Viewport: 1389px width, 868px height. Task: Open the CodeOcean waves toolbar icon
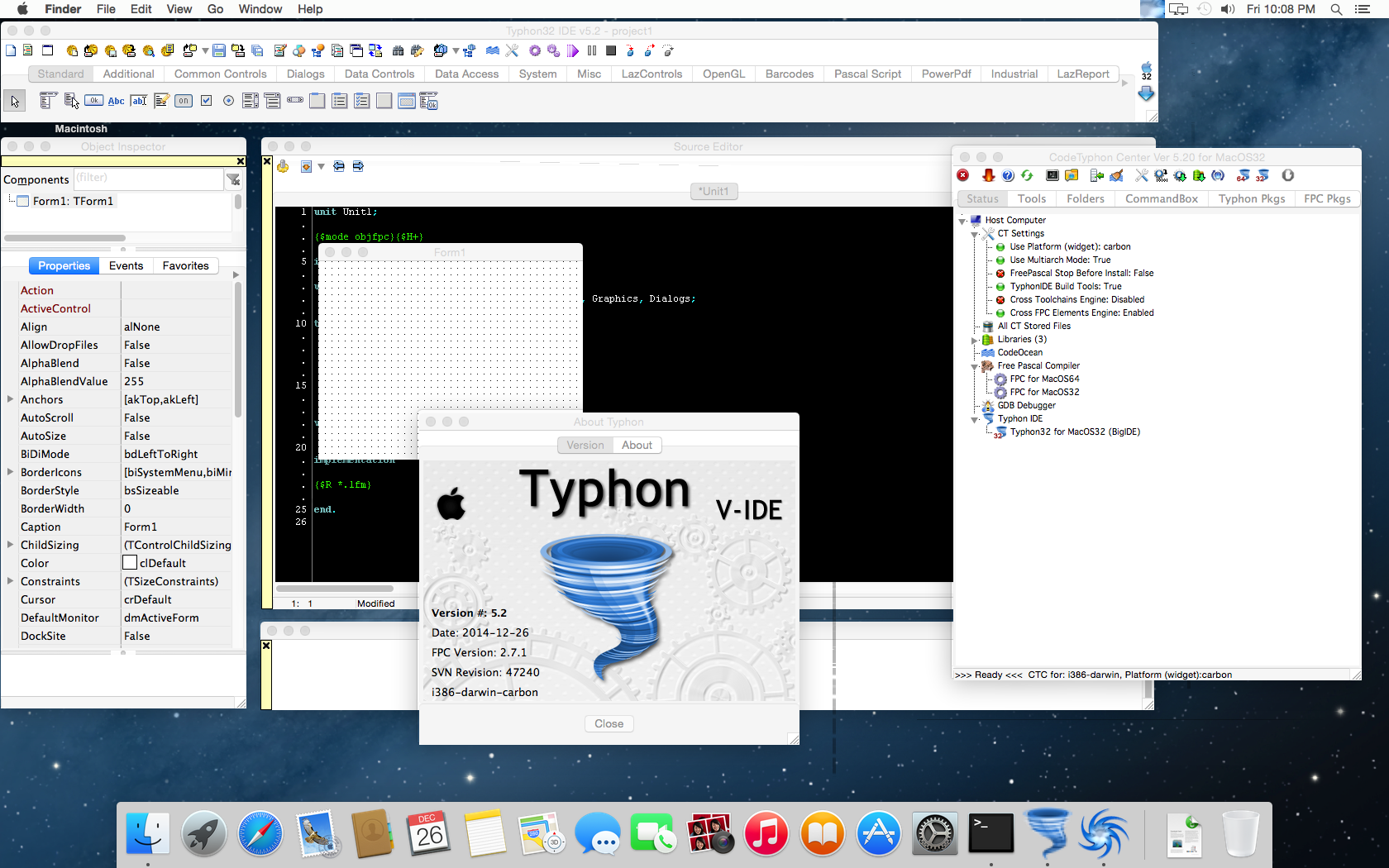coord(493,50)
